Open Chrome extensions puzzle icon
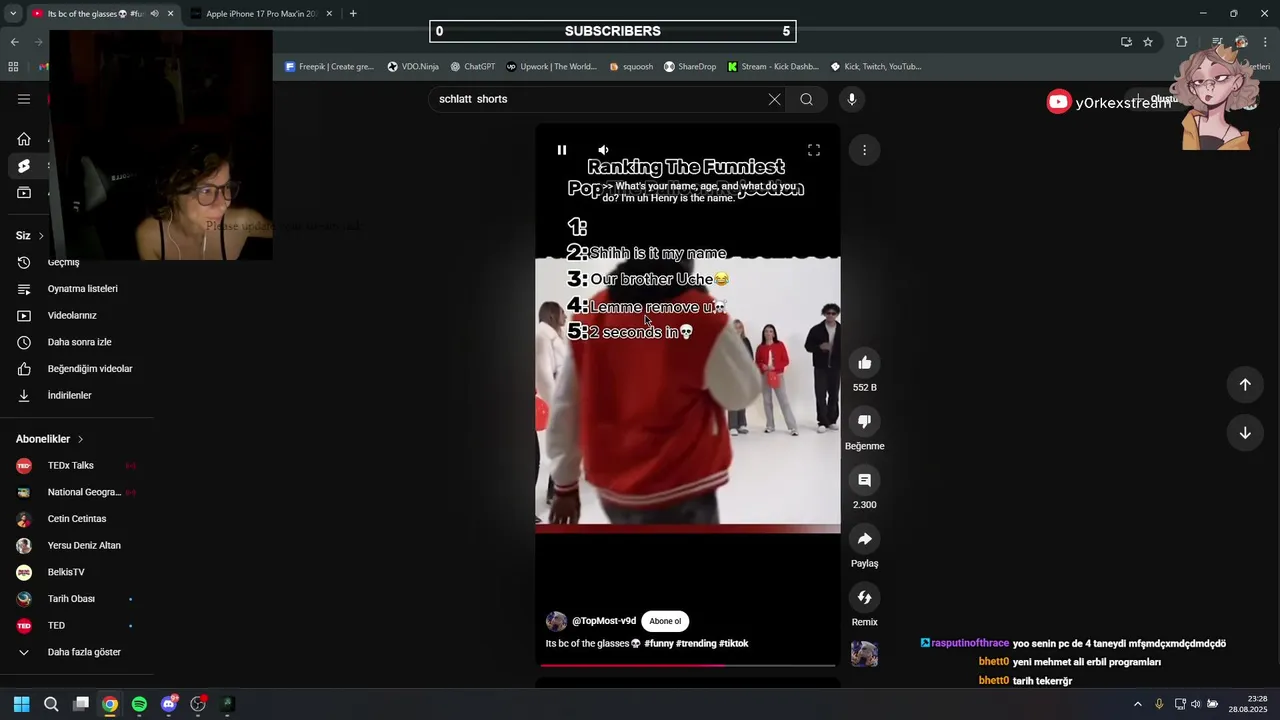 point(1182,42)
